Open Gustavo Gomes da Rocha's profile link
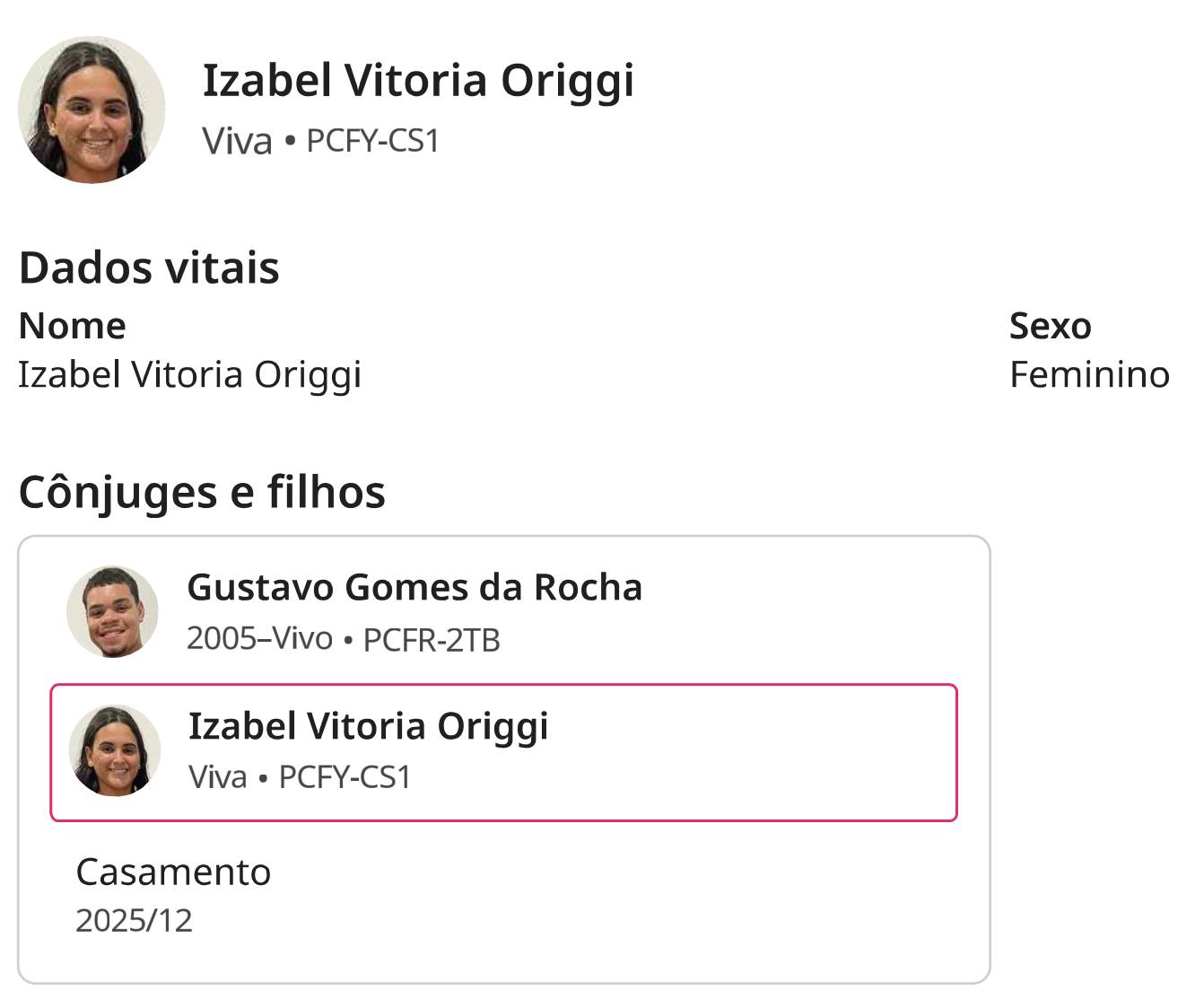This screenshot has height=999, width=1204. pyautogui.click(x=414, y=587)
